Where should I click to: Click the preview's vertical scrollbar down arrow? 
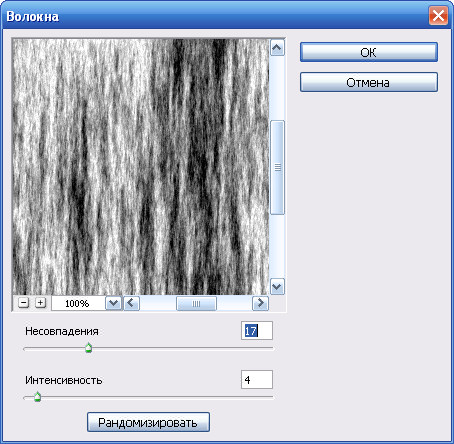click(277, 286)
